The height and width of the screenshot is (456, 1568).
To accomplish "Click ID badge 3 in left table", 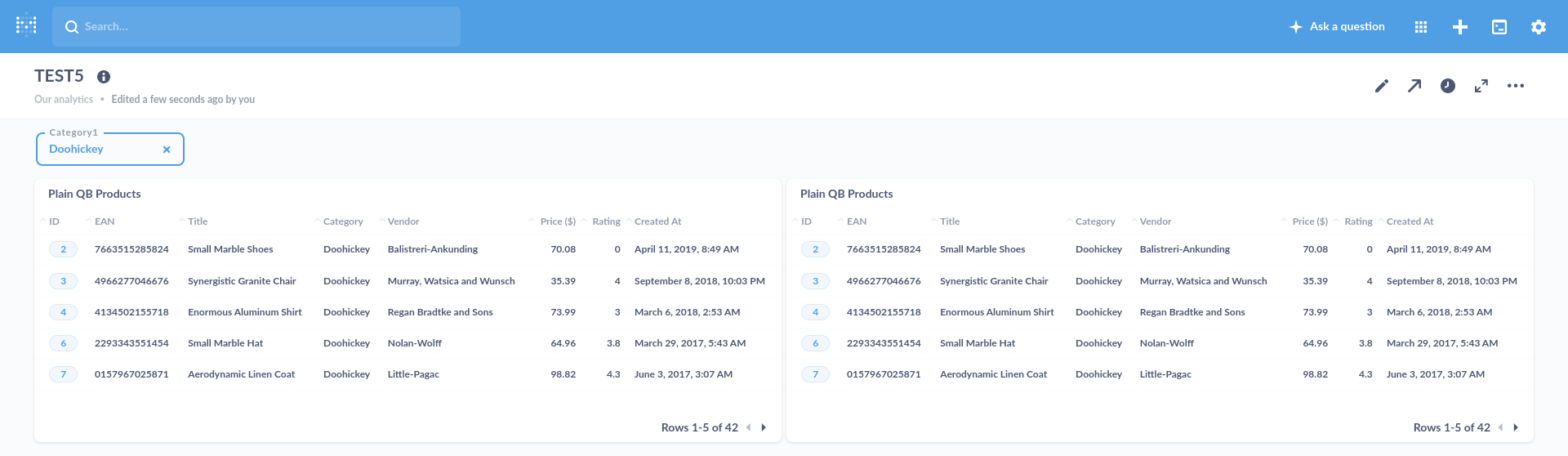I will pyautogui.click(x=63, y=281).
